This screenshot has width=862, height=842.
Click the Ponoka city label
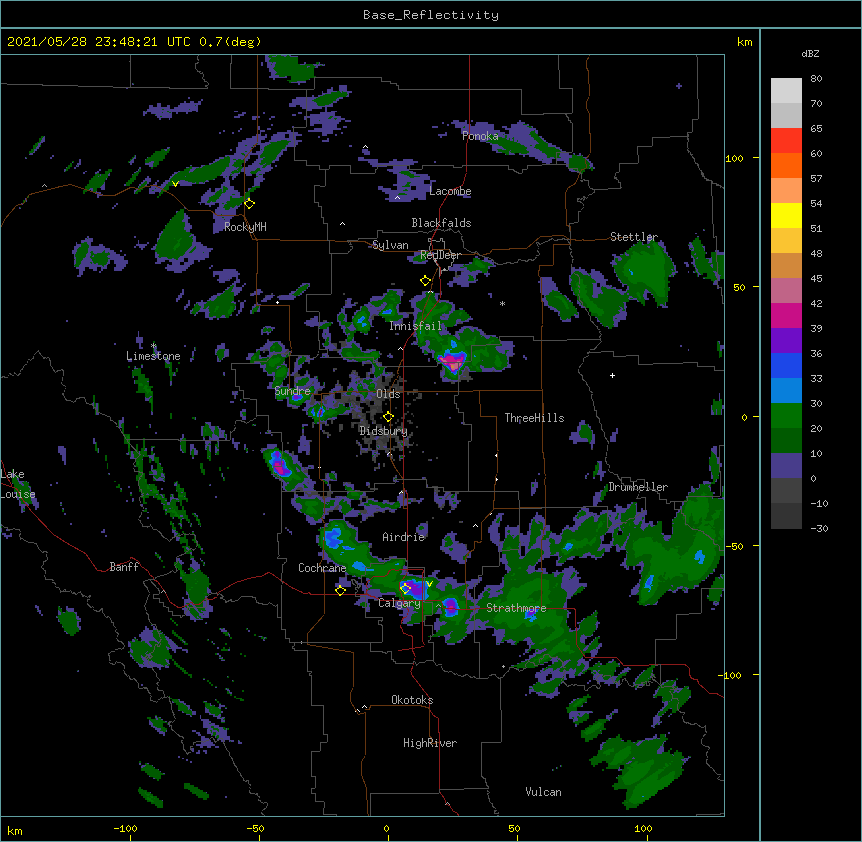click(480, 136)
